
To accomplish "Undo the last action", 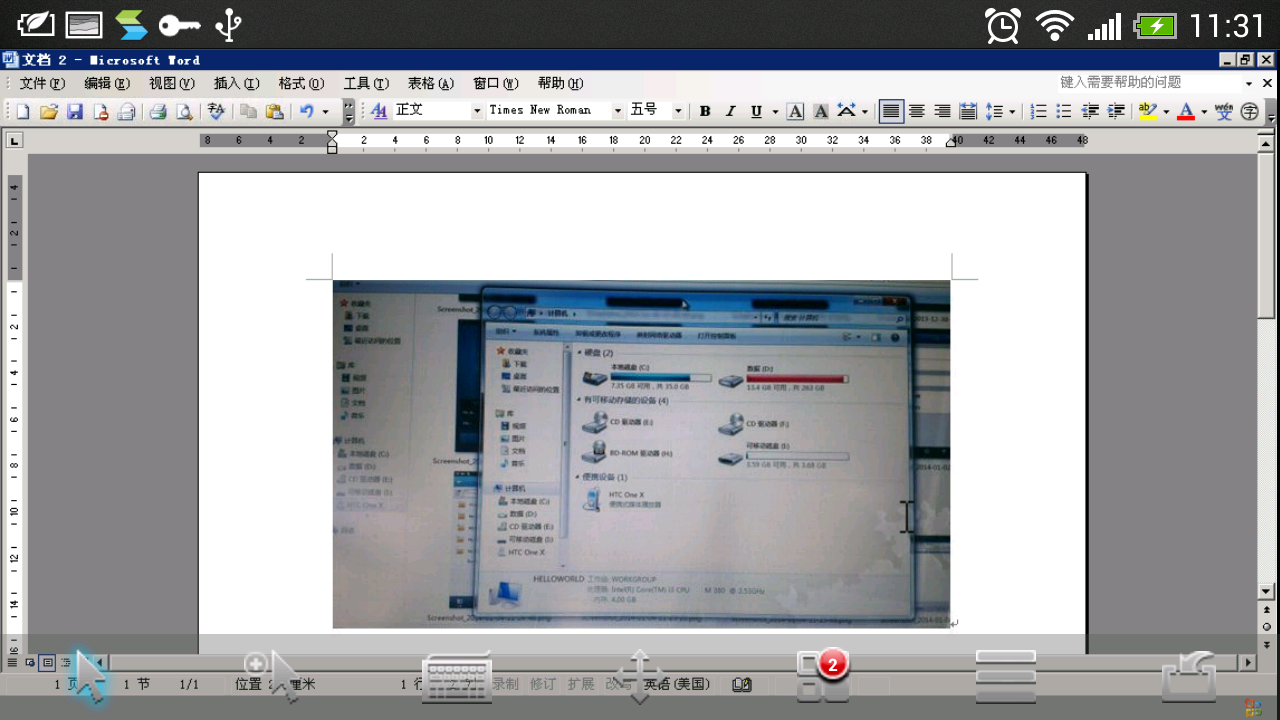I will [307, 111].
